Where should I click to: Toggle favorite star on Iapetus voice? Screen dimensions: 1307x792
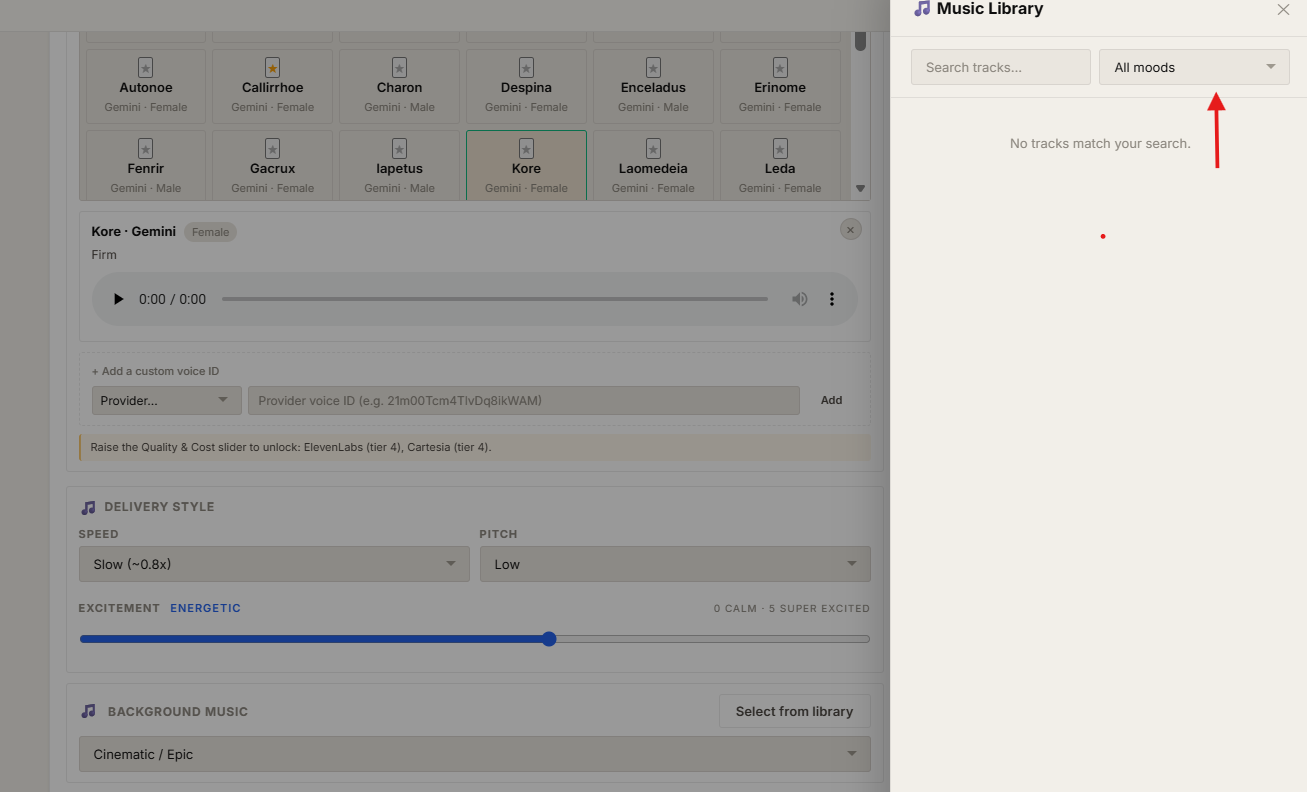coord(399,149)
